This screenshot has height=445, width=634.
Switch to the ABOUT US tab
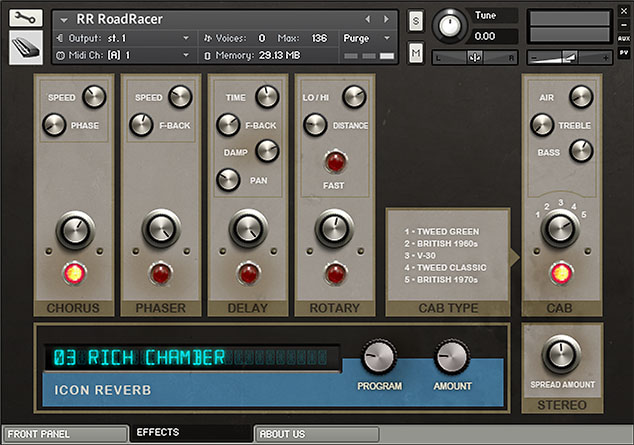coord(317,434)
